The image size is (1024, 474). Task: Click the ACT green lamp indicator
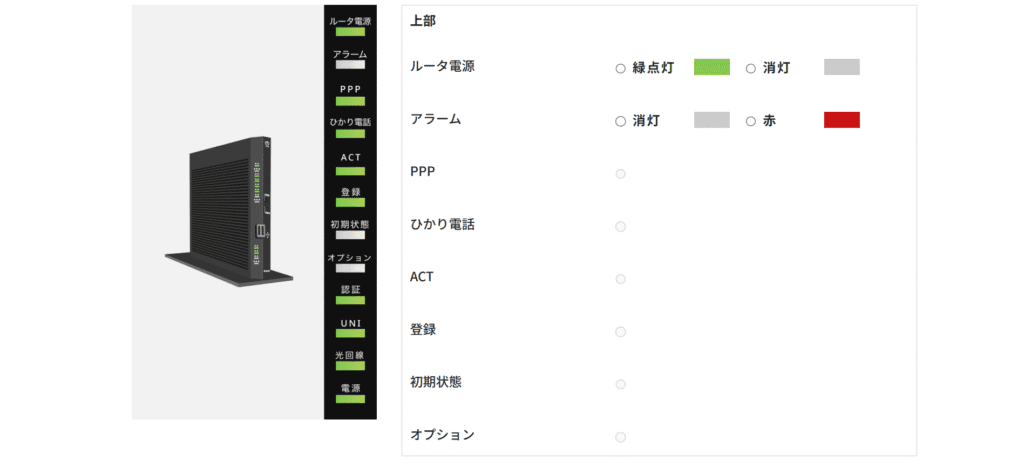tap(350, 168)
